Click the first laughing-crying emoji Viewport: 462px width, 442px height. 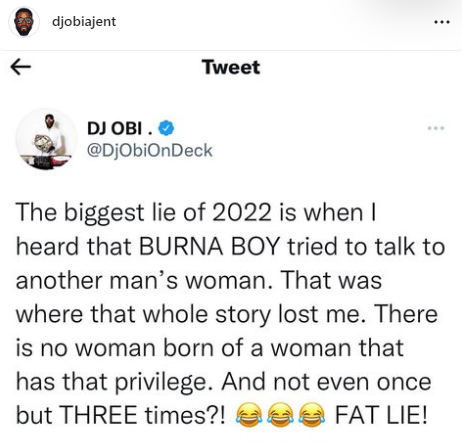(248, 415)
